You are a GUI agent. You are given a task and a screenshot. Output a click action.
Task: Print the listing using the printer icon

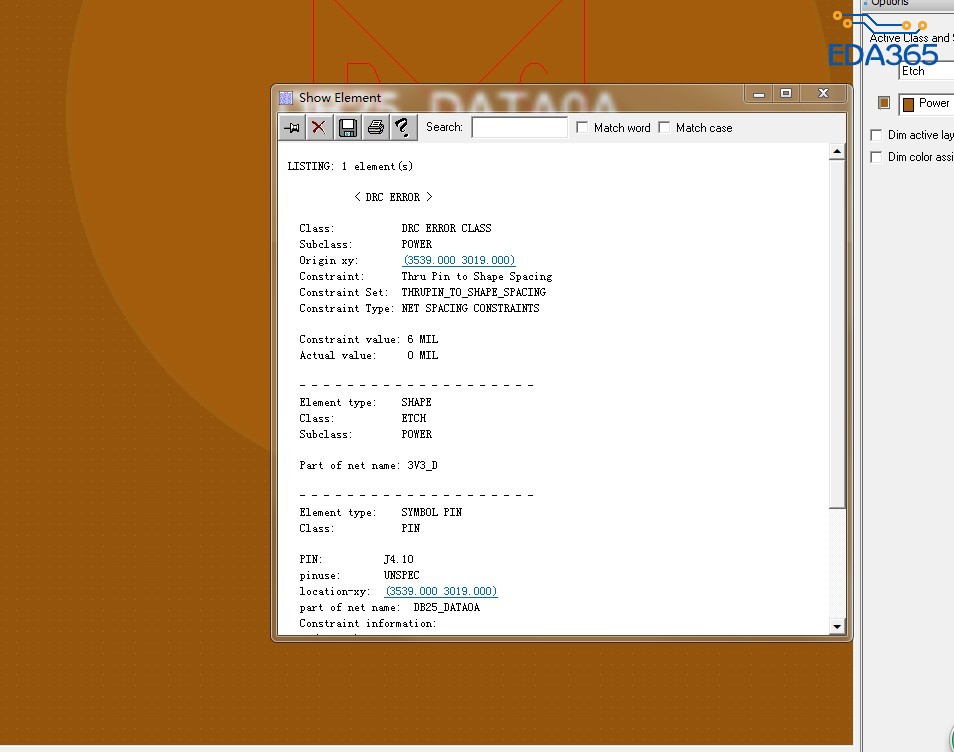tap(375, 127)
